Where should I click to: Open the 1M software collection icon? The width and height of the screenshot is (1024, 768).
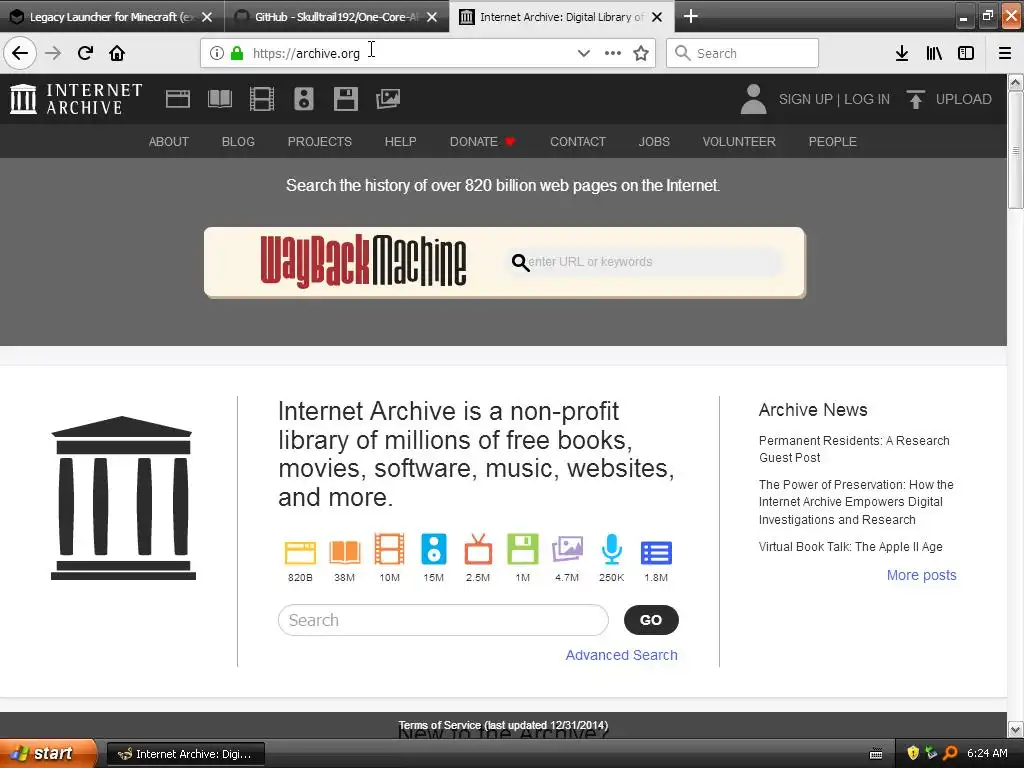522,549
